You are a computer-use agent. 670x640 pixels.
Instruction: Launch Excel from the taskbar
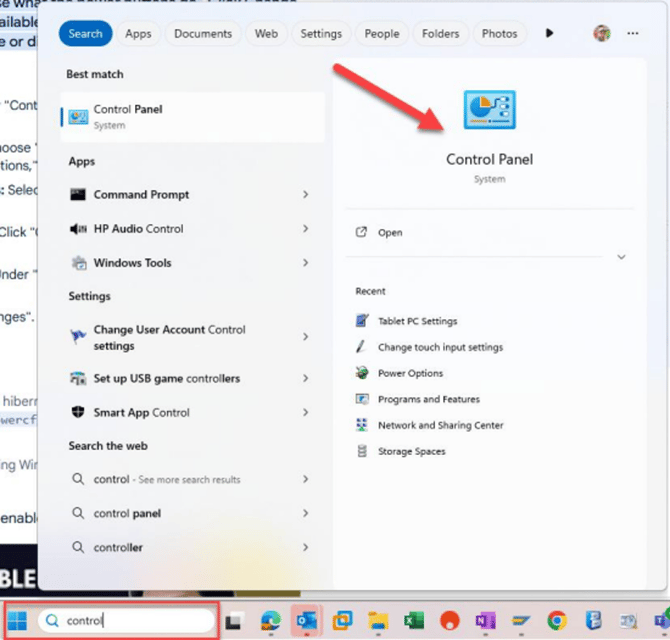[414, 620]
